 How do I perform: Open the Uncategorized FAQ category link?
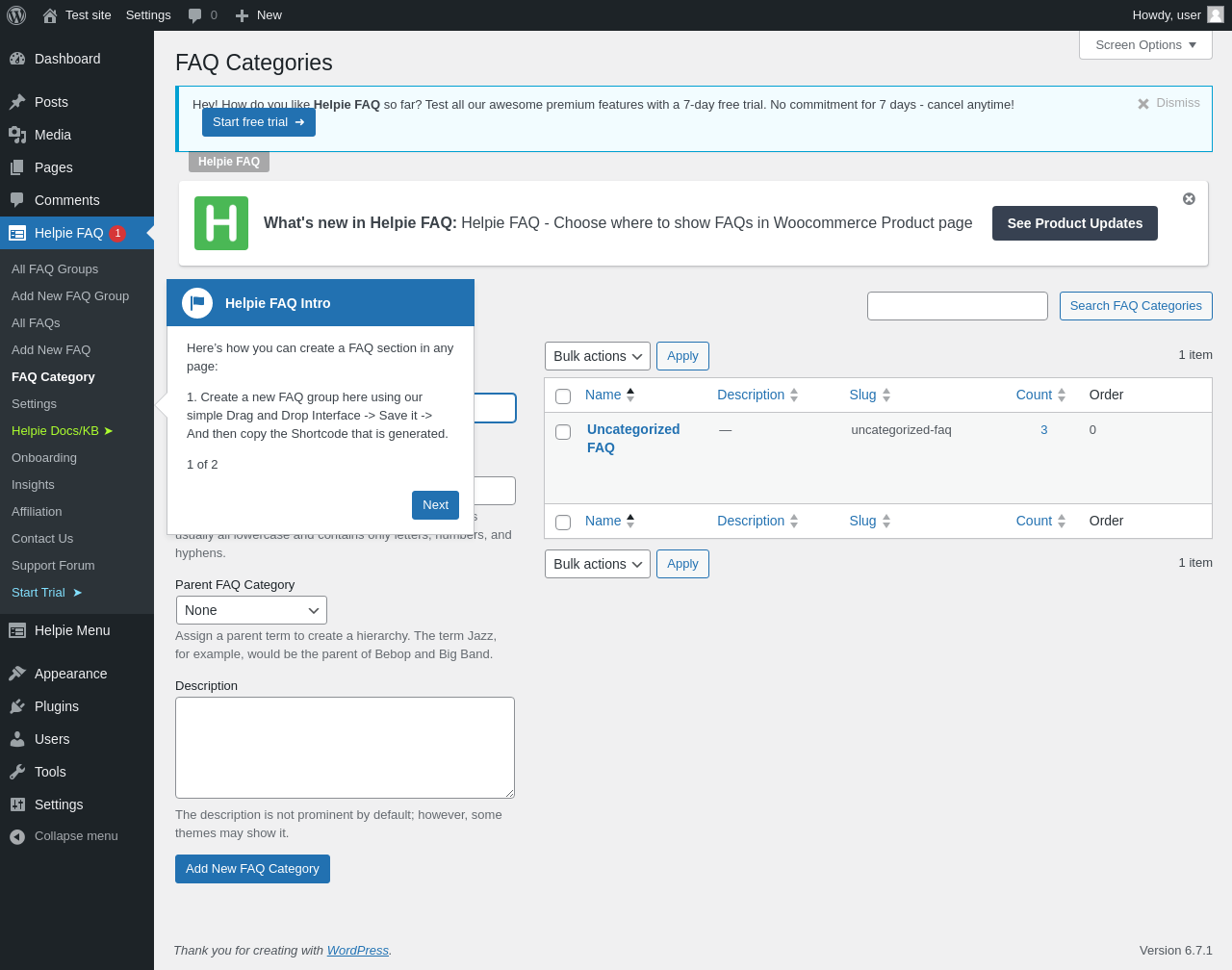[633, 439]
